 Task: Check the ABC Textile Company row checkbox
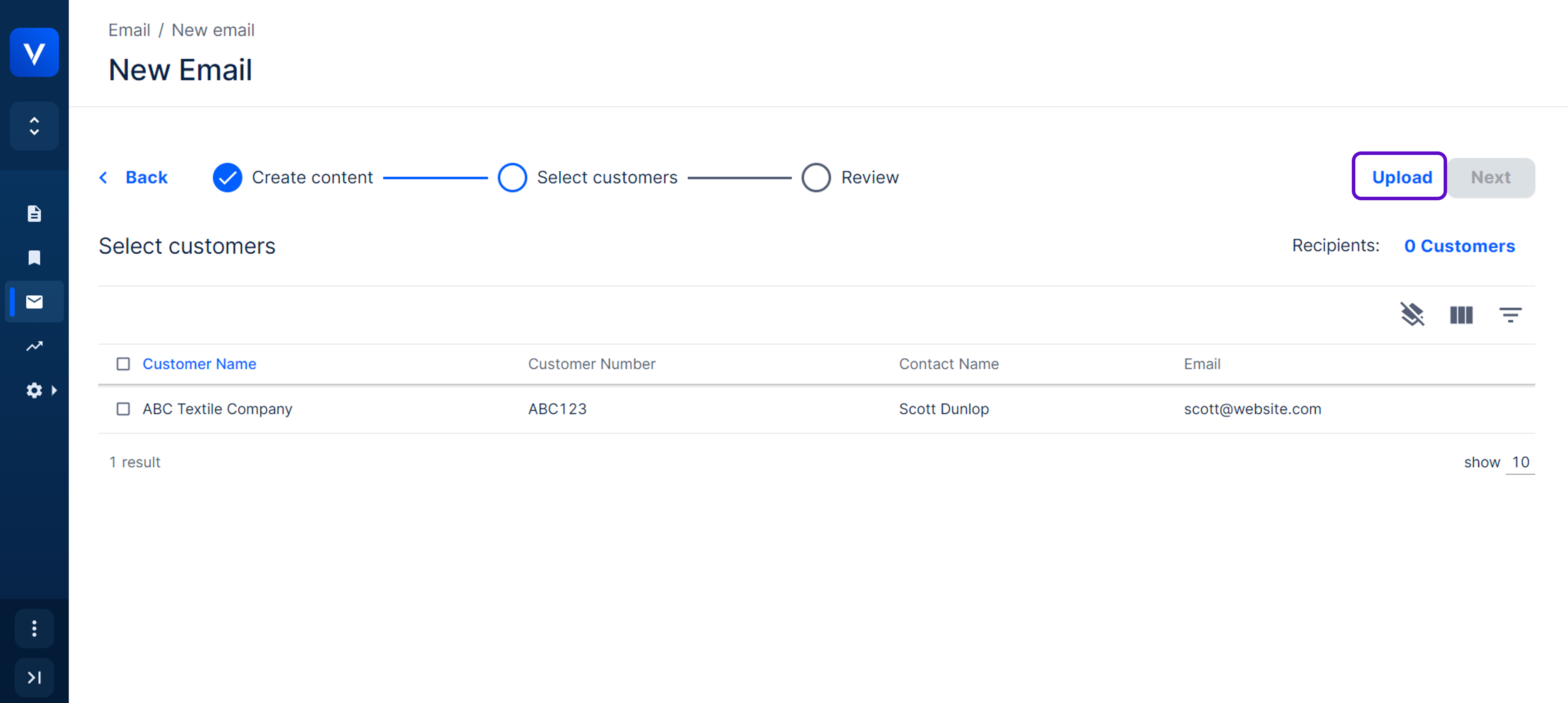(123, 409)
